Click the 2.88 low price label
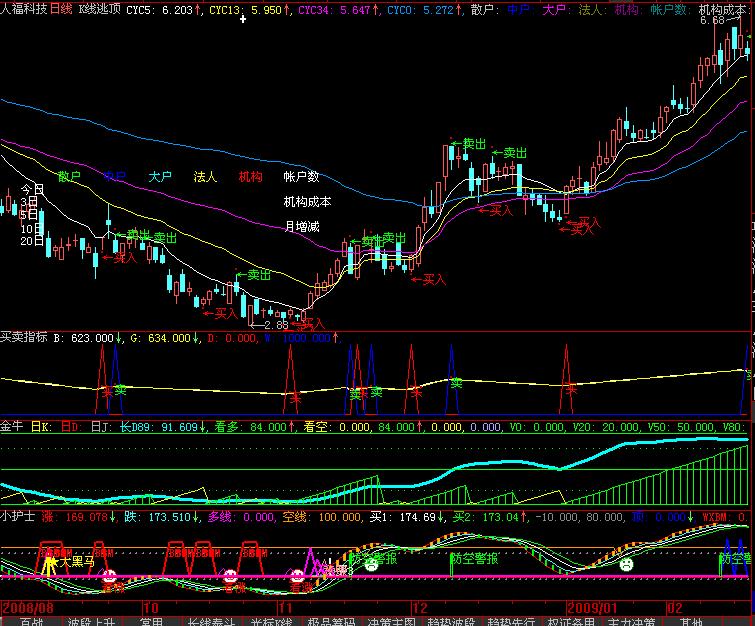 pyautogui.click(x=276, y=326)
